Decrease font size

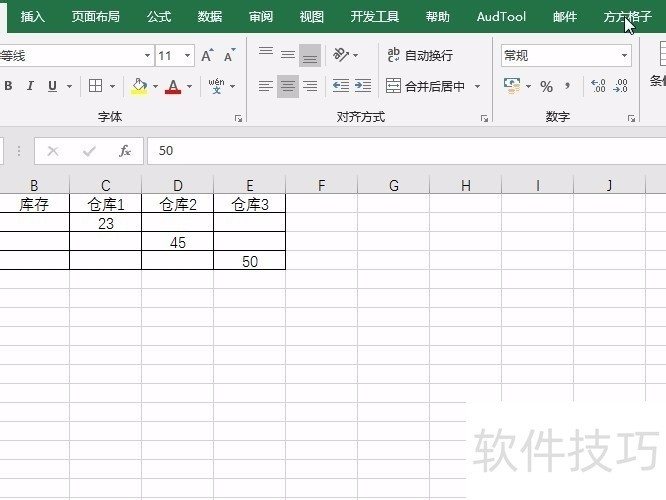(x=230, y=55)
